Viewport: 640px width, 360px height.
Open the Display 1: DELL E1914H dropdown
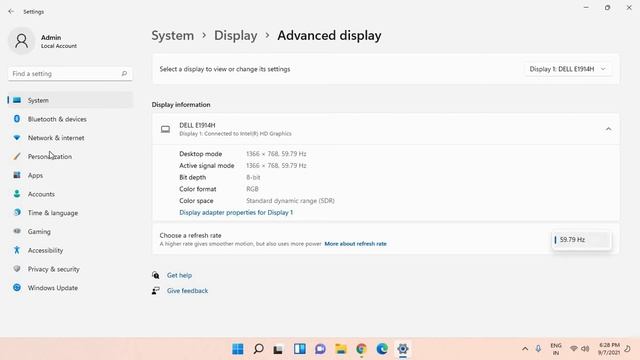click(x=567, y=69)
